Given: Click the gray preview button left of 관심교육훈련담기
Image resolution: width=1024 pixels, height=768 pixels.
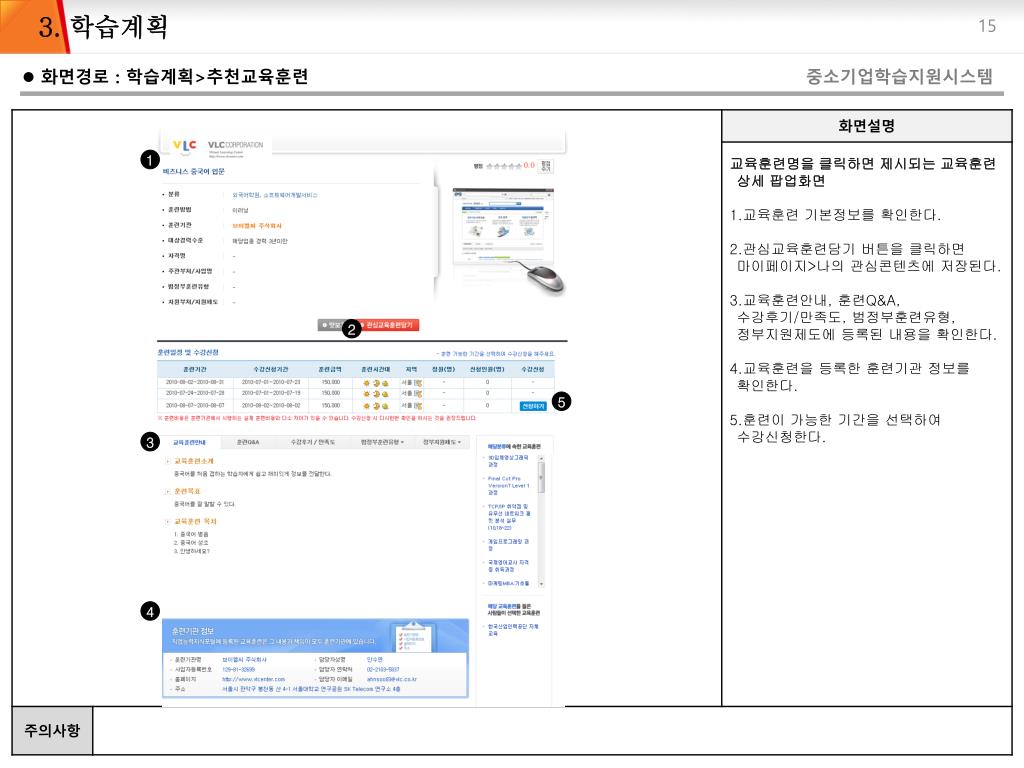Looking at the screenshot, I should [x=330, y=325].
